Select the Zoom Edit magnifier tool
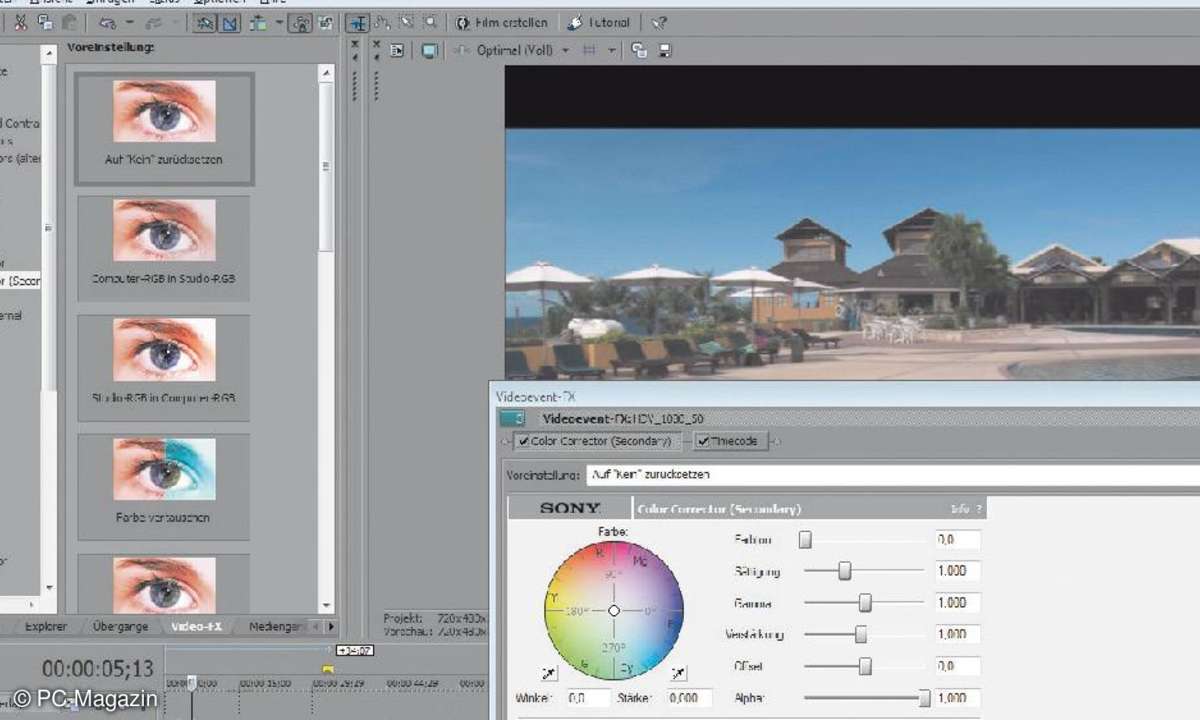 [x=430, y=22]
